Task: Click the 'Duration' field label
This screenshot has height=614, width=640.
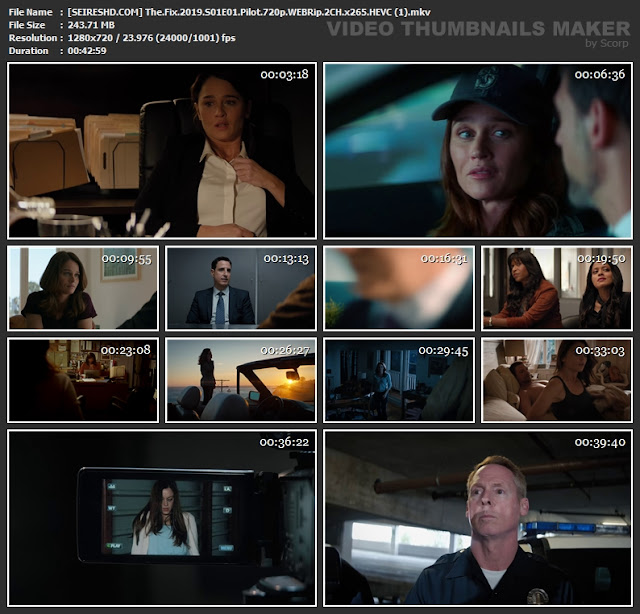Action: 29,51
